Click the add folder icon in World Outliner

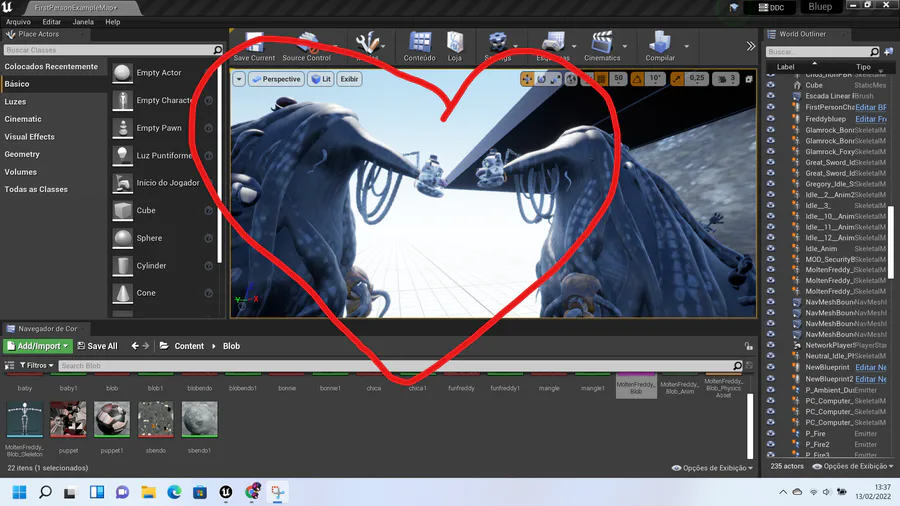coord(889,52)
